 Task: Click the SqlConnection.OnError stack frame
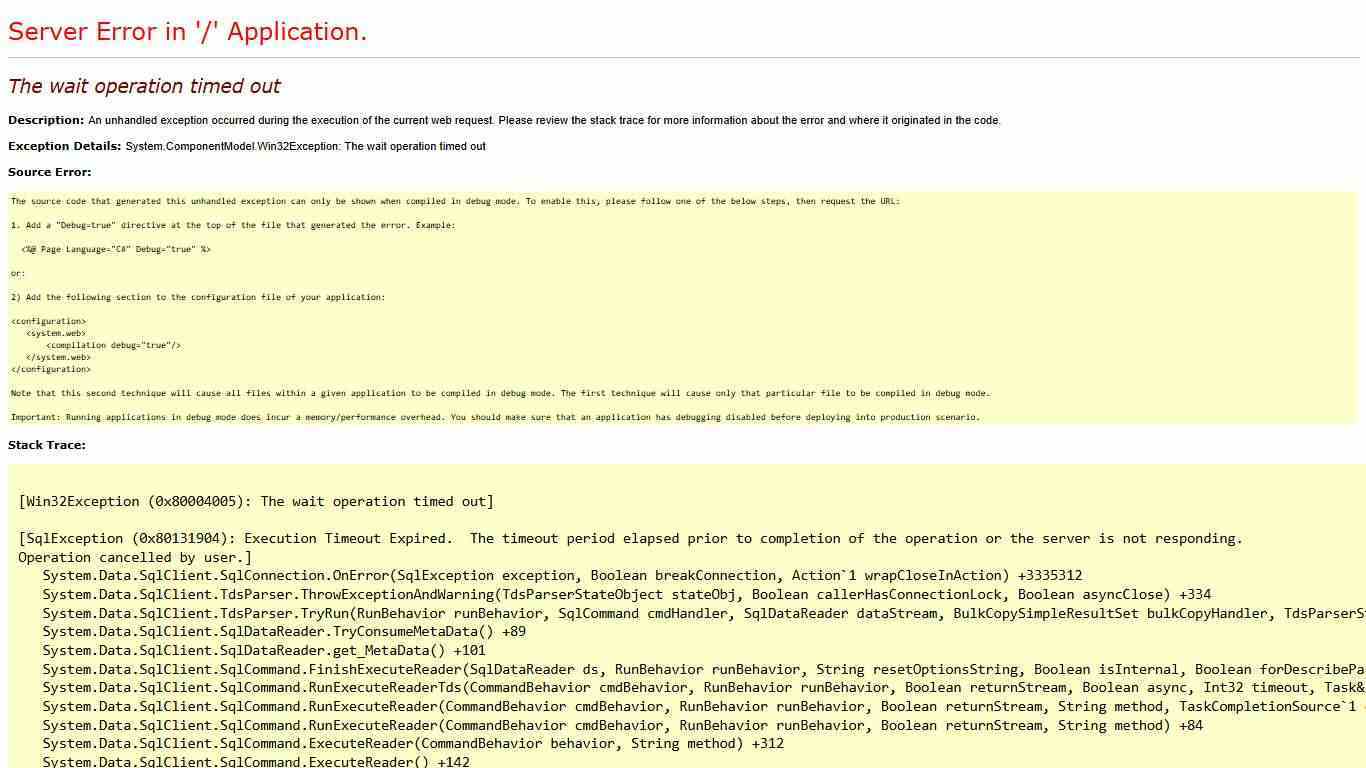tap(562, 575)
